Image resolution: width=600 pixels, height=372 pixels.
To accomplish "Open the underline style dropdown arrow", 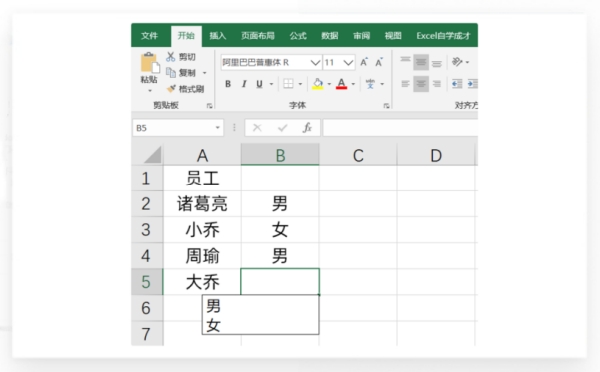I will (271, 84).
